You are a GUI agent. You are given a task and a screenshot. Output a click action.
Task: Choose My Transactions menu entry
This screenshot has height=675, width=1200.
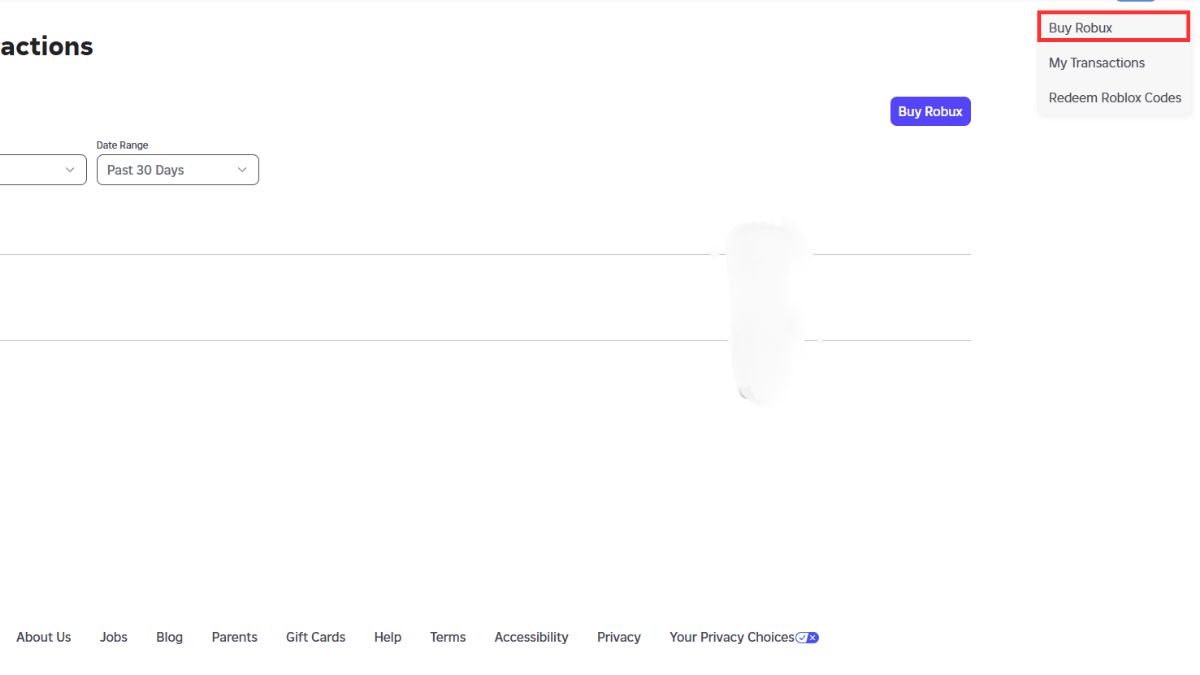(1096, 62)
